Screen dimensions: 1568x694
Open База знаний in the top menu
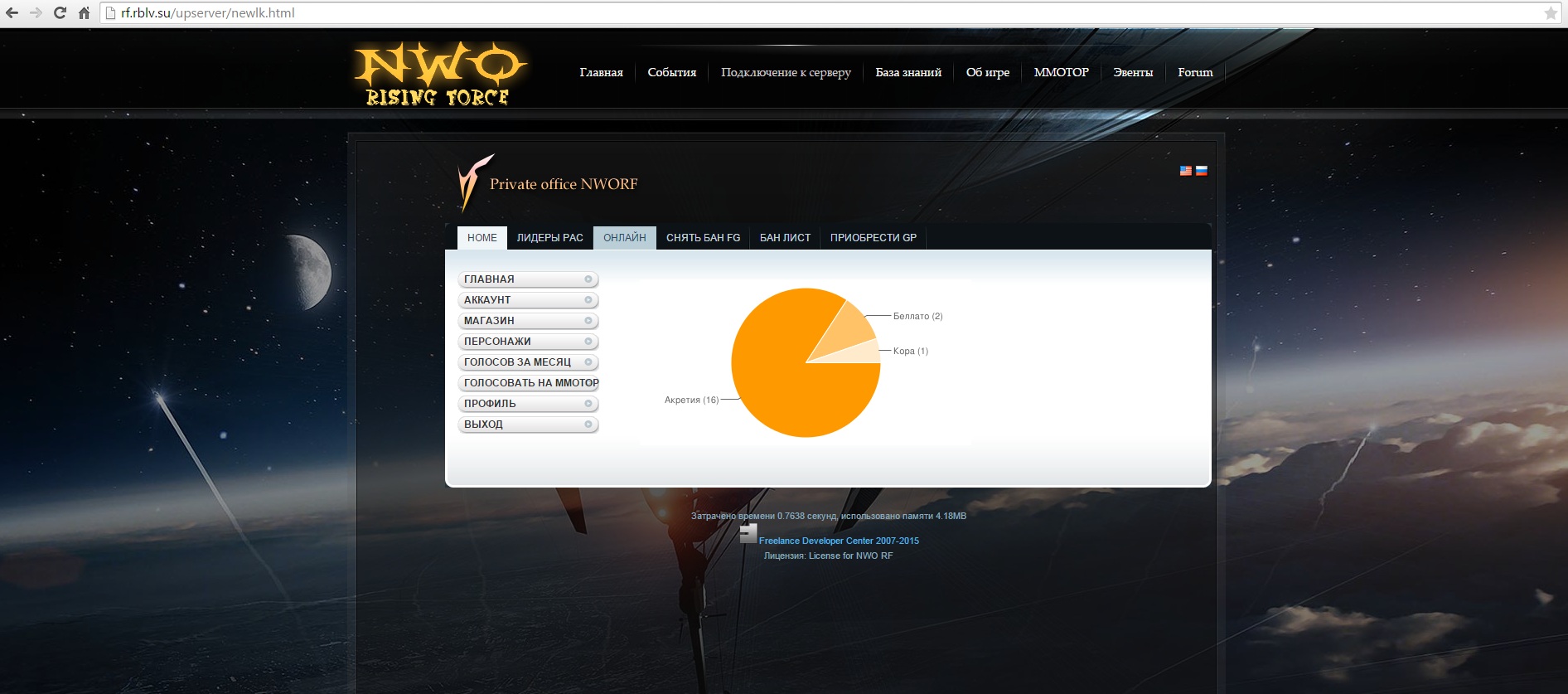tap(908, 73)
